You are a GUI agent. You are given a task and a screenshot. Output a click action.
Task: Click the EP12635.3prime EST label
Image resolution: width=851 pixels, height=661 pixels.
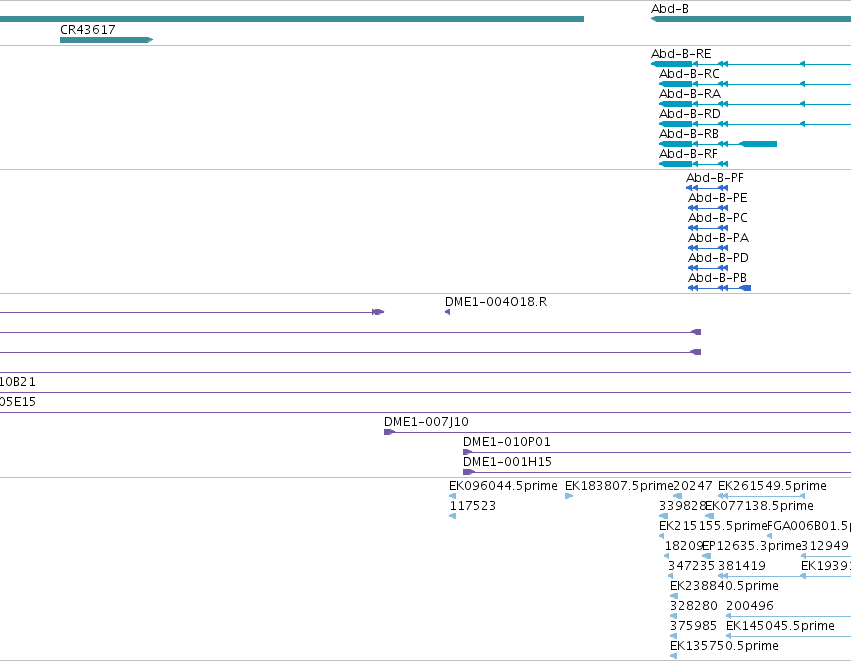pyautogui.click(x=752, y=546)
